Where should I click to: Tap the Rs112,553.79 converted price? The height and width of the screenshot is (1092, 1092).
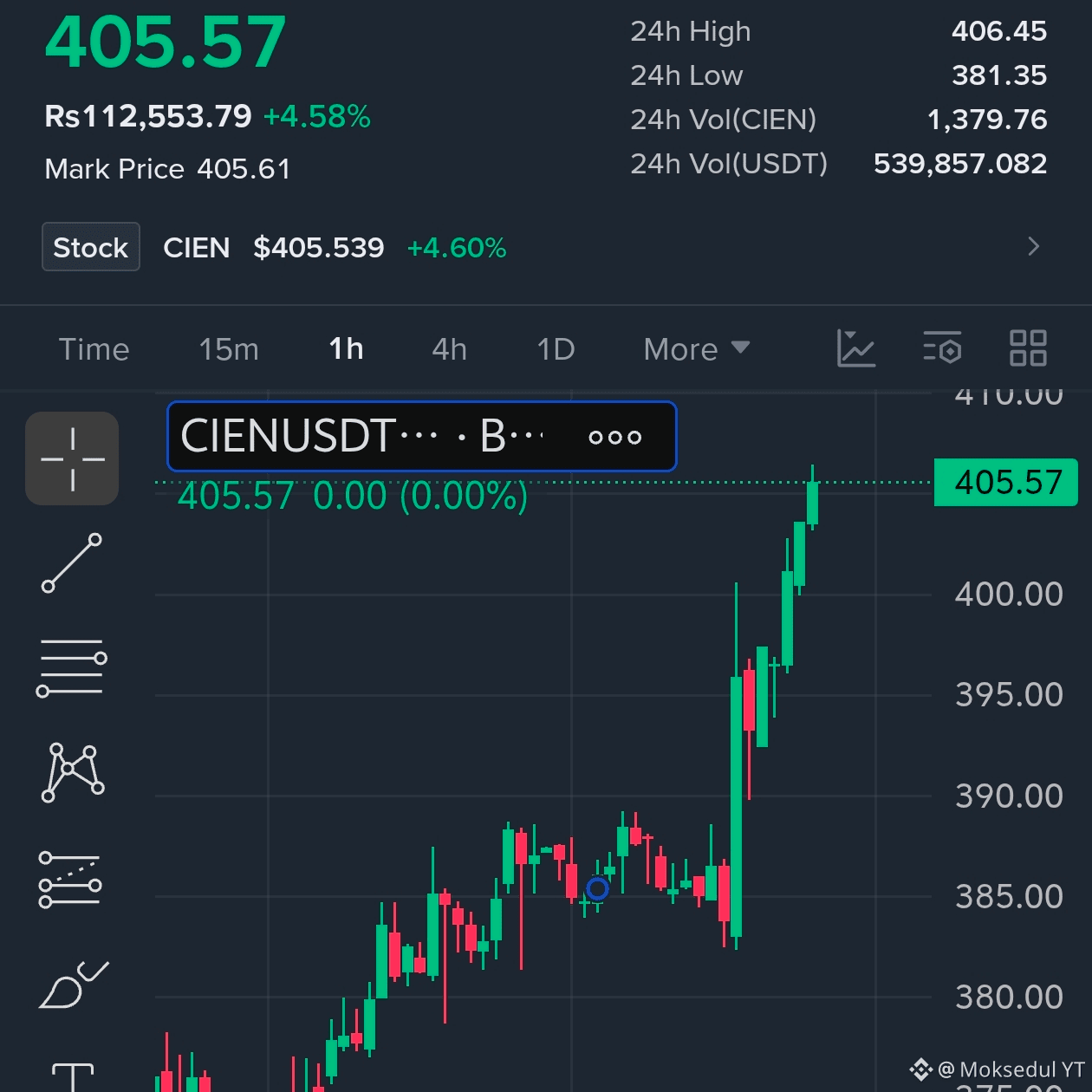point(148,116)
